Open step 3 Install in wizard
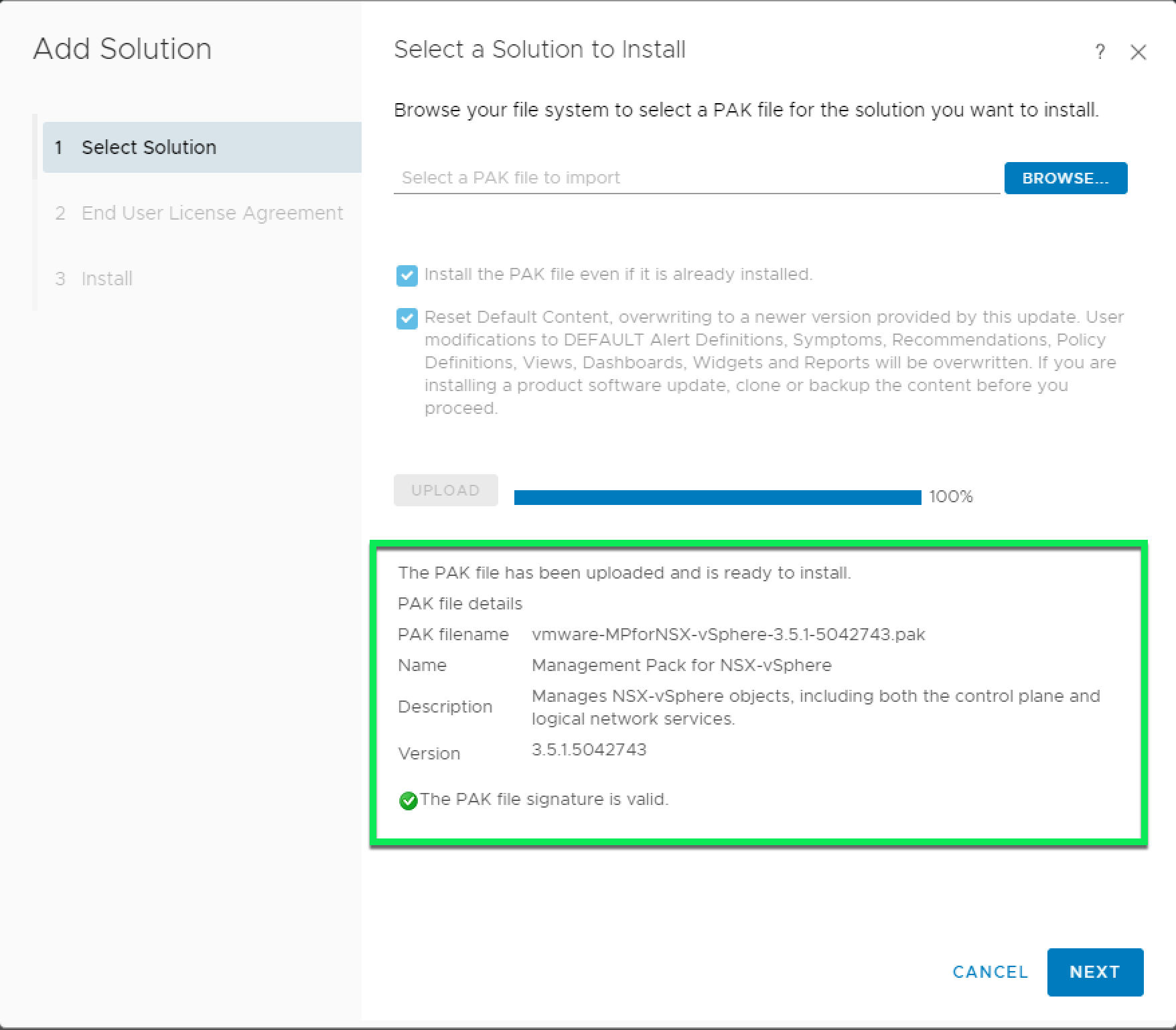Image resolution: width=1176 pixels, height=1030 pixels. tap(106, 279)
